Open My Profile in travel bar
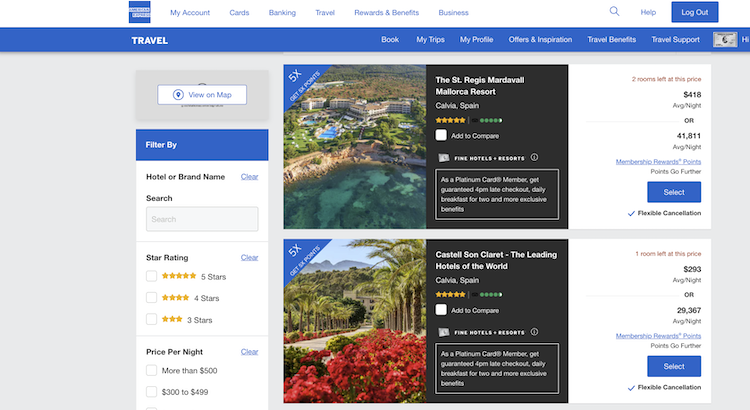750x410 pixels. 476,40
